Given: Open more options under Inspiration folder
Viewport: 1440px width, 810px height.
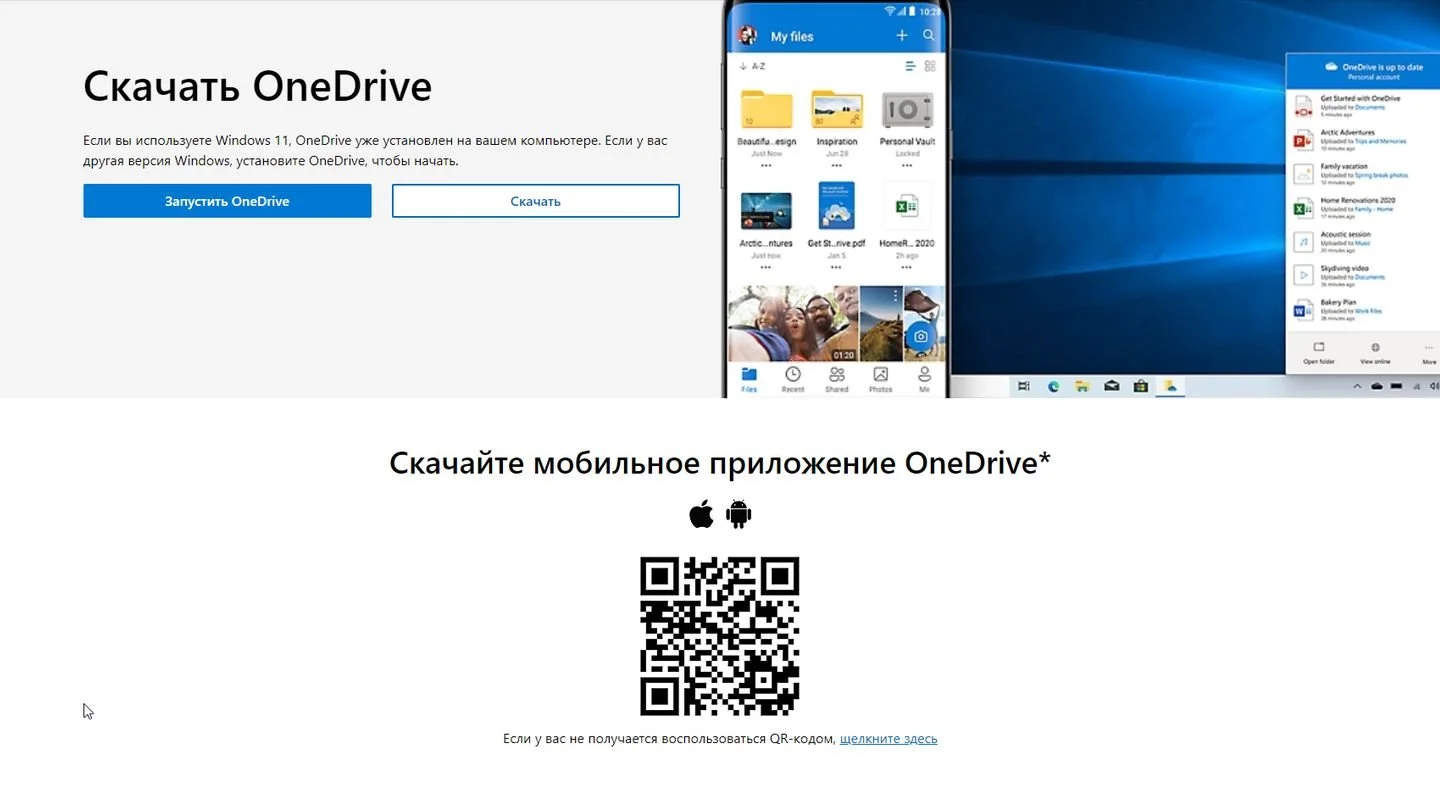Looking at the screenshot, I should click(837, 166).
